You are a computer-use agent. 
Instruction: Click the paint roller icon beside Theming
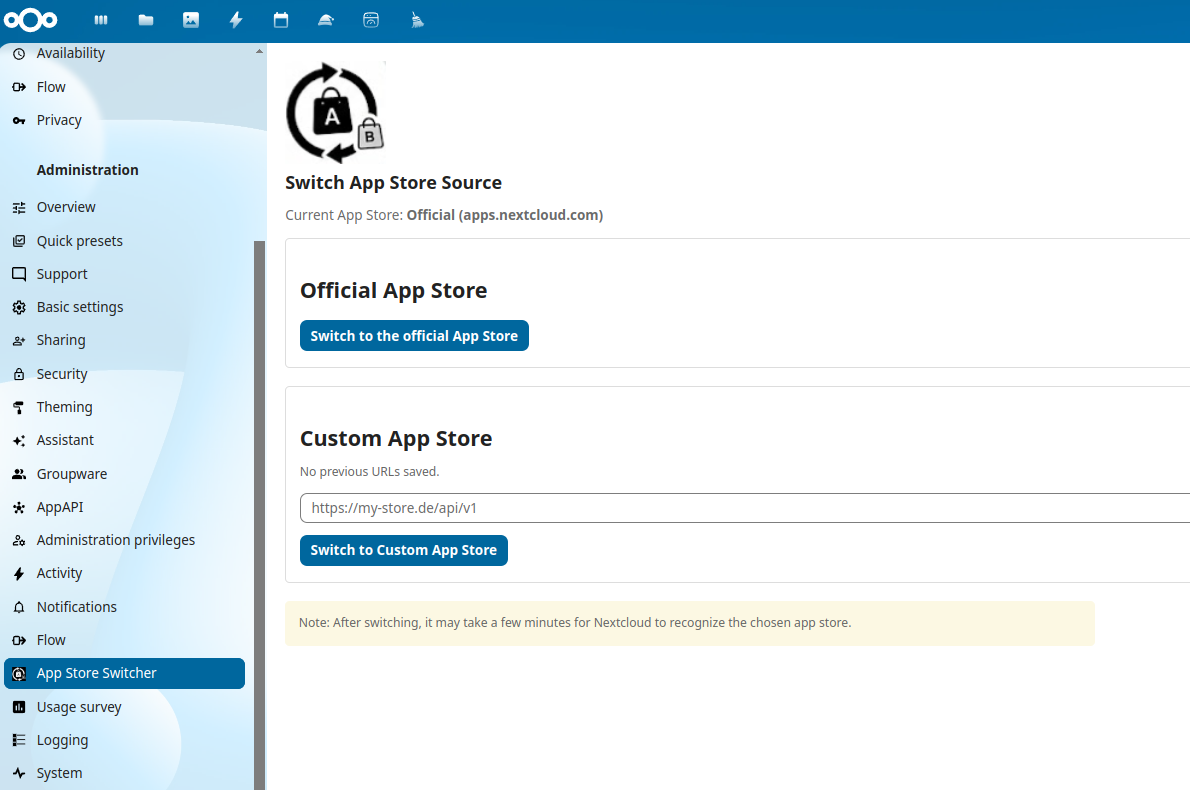(x=19, y=408)
